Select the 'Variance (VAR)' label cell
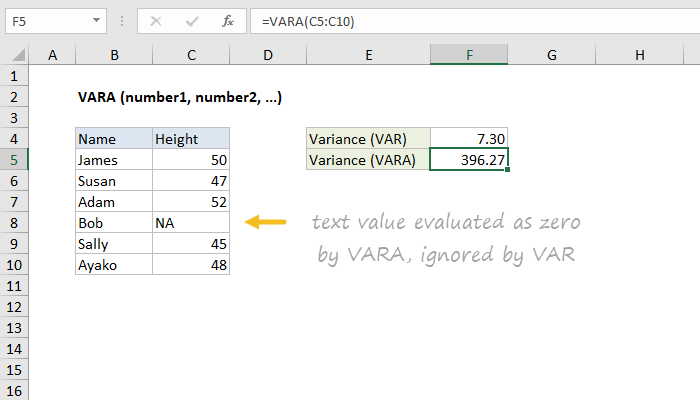Image resolution: width=700 pixels, height=400 pixels. click(368, 138)
